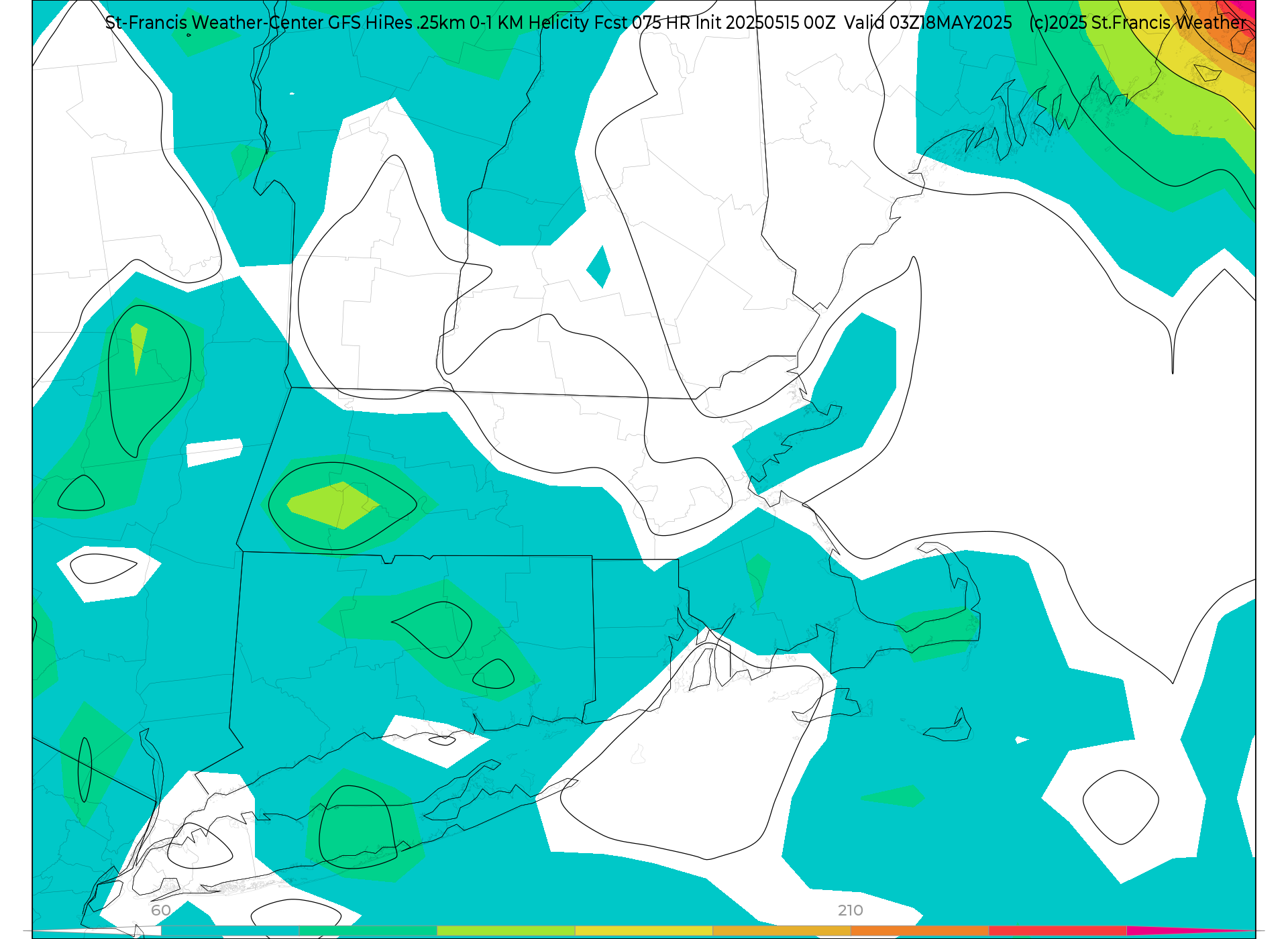Viewport: 1288px width, 939px height.
Task: Click the orange color bar segment
Action: tap(920, 931)
